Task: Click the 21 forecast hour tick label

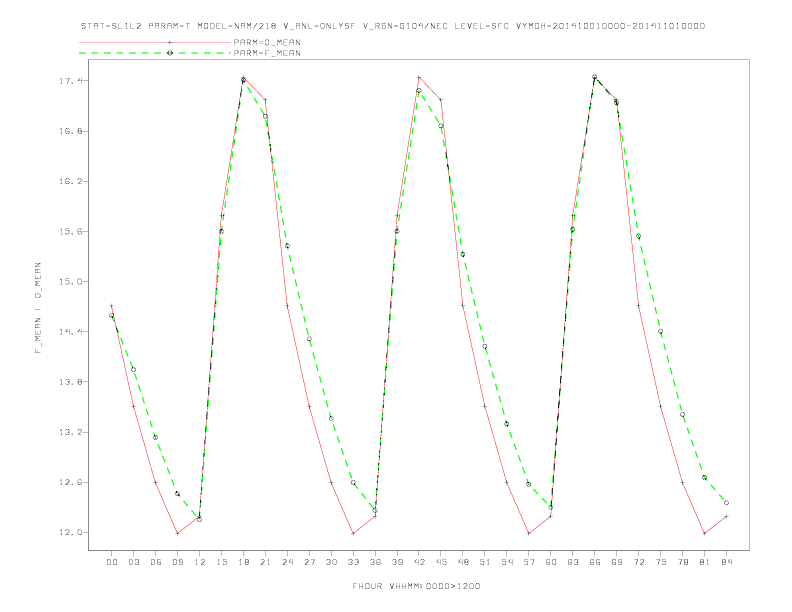Action: (265, 562)
